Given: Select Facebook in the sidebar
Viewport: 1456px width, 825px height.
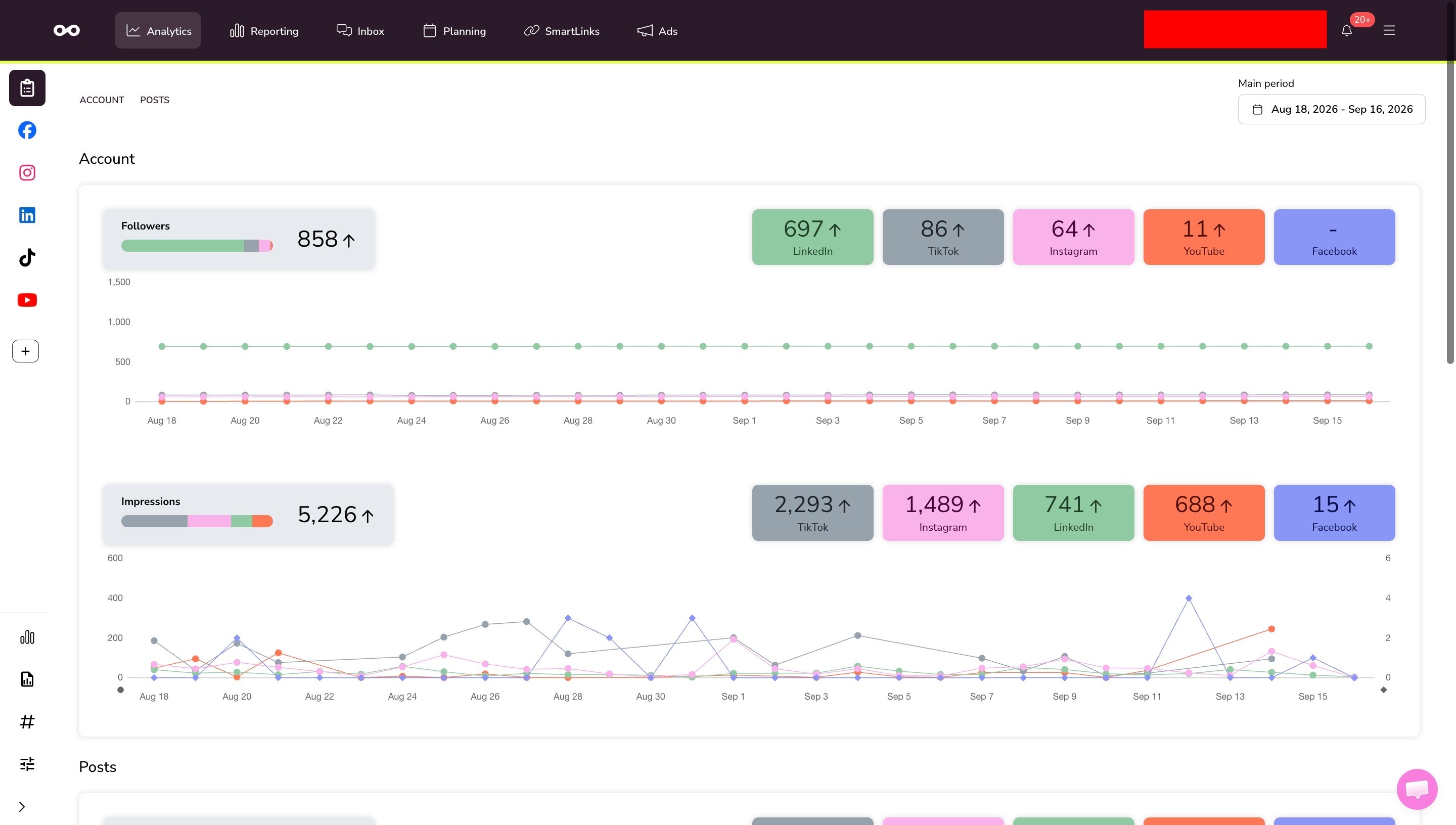Looking at the screenshot, I should click(x=27, y=130).
